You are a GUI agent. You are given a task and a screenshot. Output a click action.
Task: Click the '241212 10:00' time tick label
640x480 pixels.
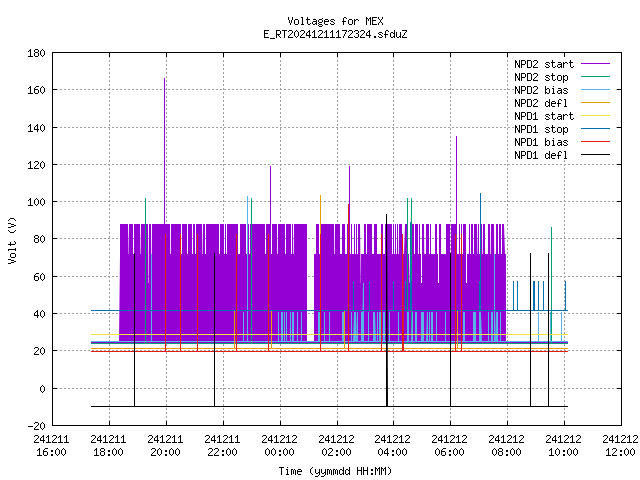(x=563, y=446)
